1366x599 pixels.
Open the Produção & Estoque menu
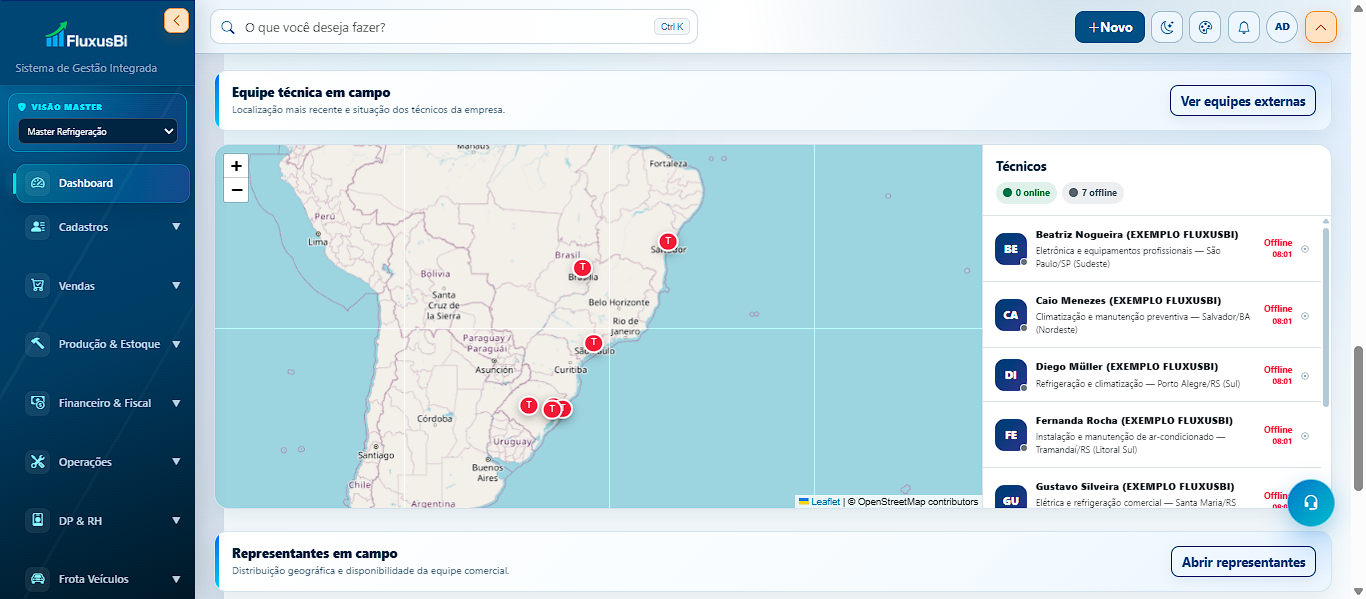click(x=103, y=344)
